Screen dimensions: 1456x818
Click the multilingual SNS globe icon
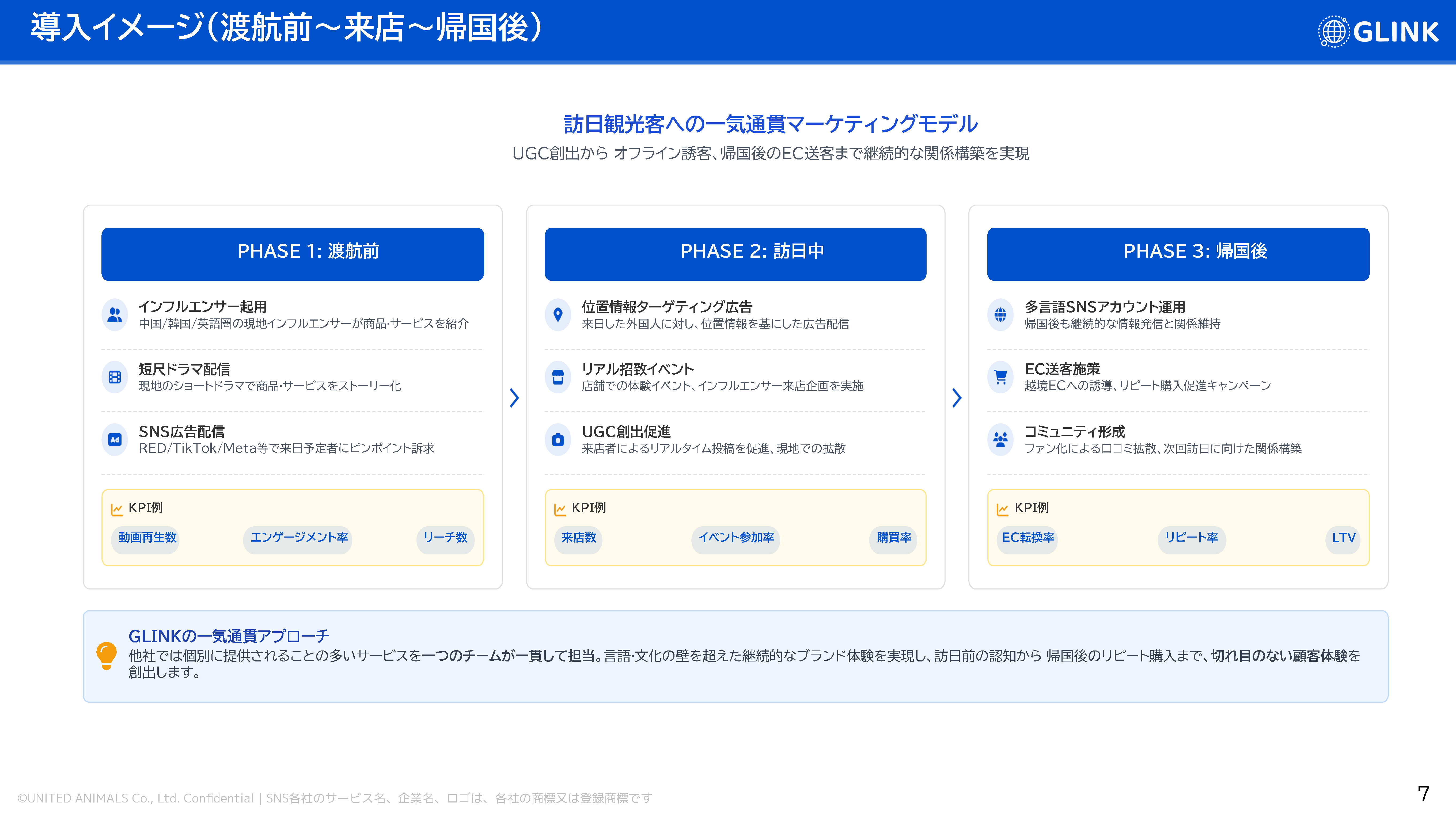1000,315
